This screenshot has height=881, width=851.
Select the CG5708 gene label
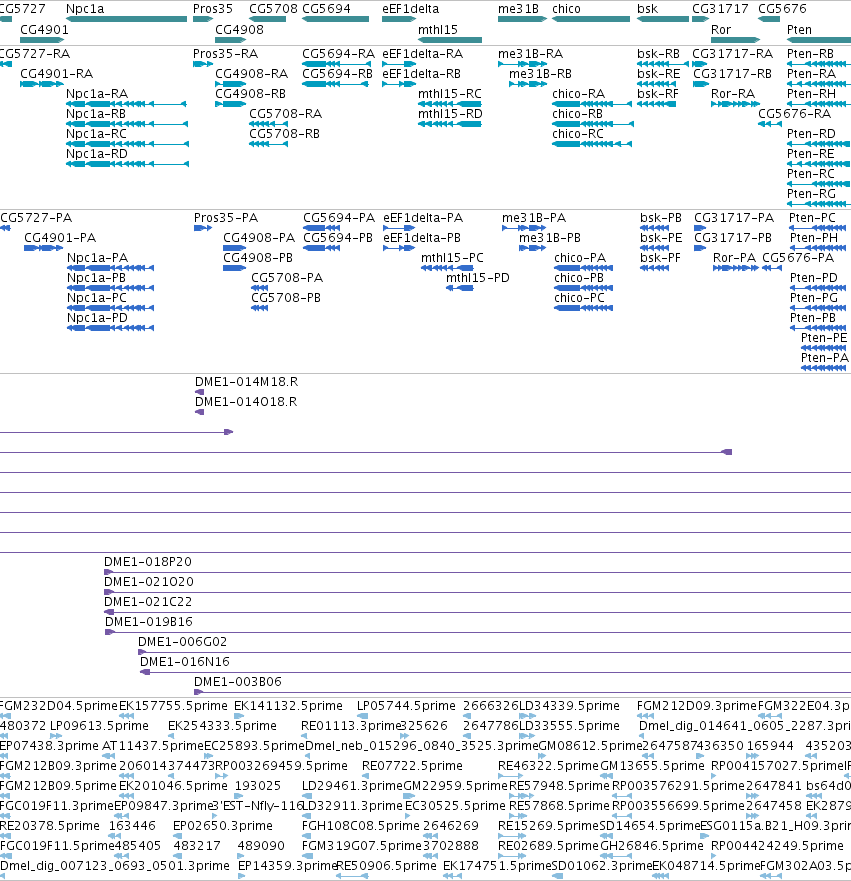coord(273,9)
